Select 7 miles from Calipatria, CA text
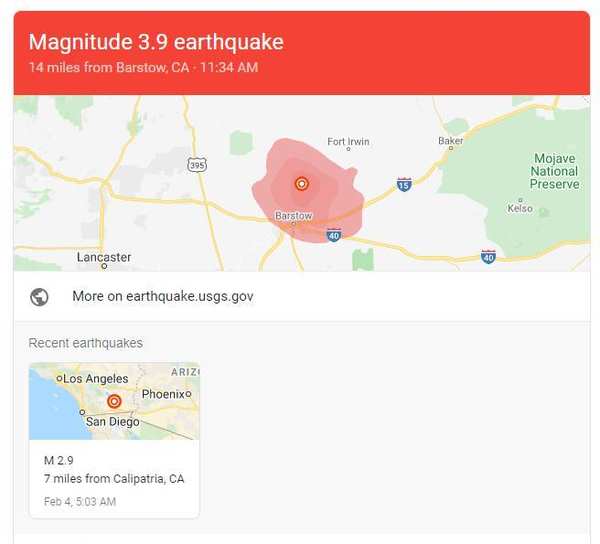The height and width of the screenshot is (544, 600). pyautogui.click(x=114, y=479)
